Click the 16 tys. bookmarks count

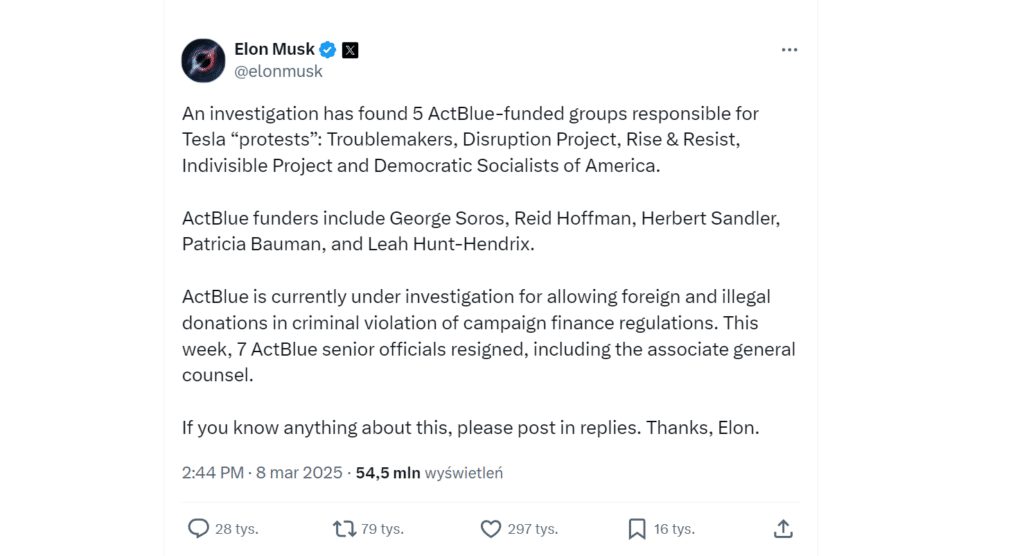[674, 529]
